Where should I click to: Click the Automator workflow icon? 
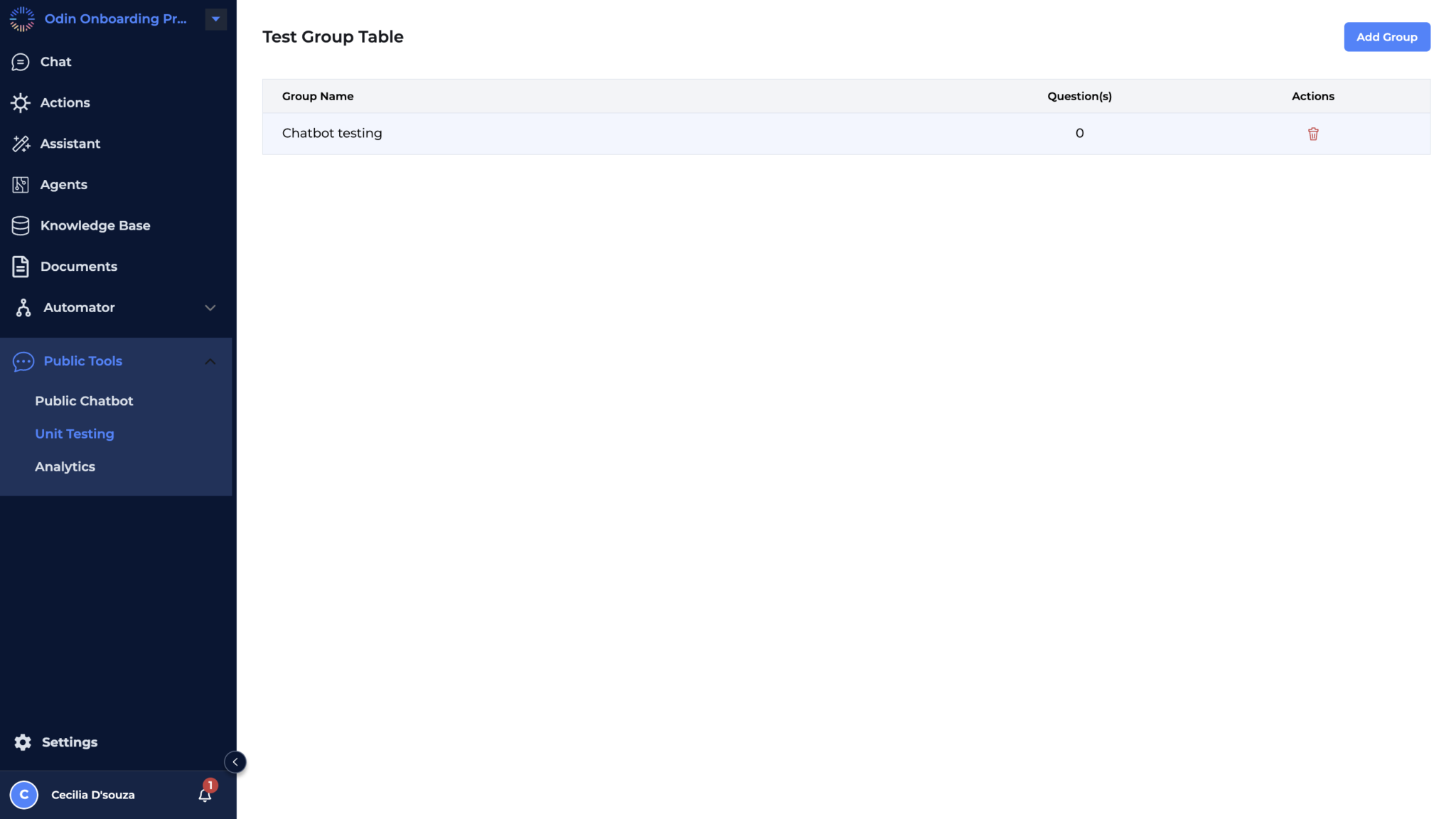(x=23, y=308)
